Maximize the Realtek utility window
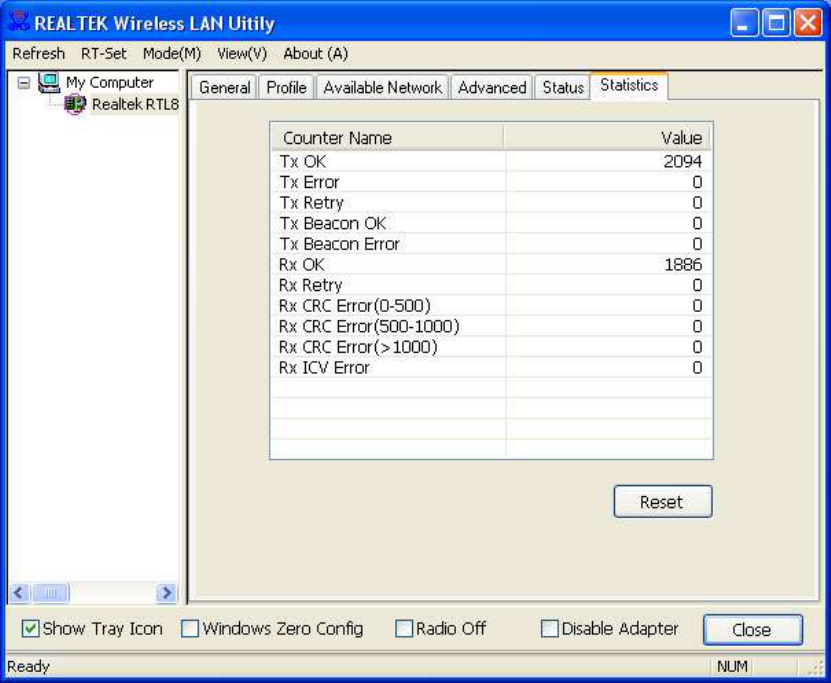 tap(776, 23)
